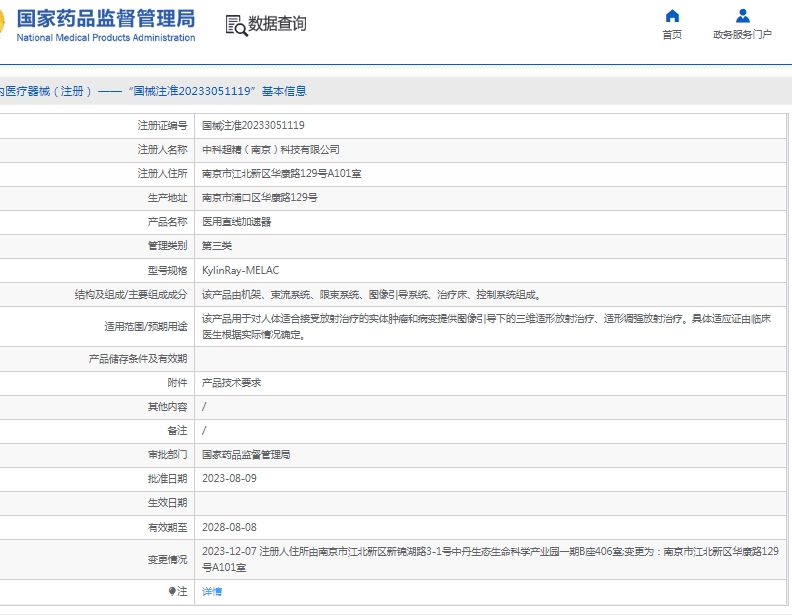
Task: Select approval date 2023-08-09
Action: tap(229, 478)
